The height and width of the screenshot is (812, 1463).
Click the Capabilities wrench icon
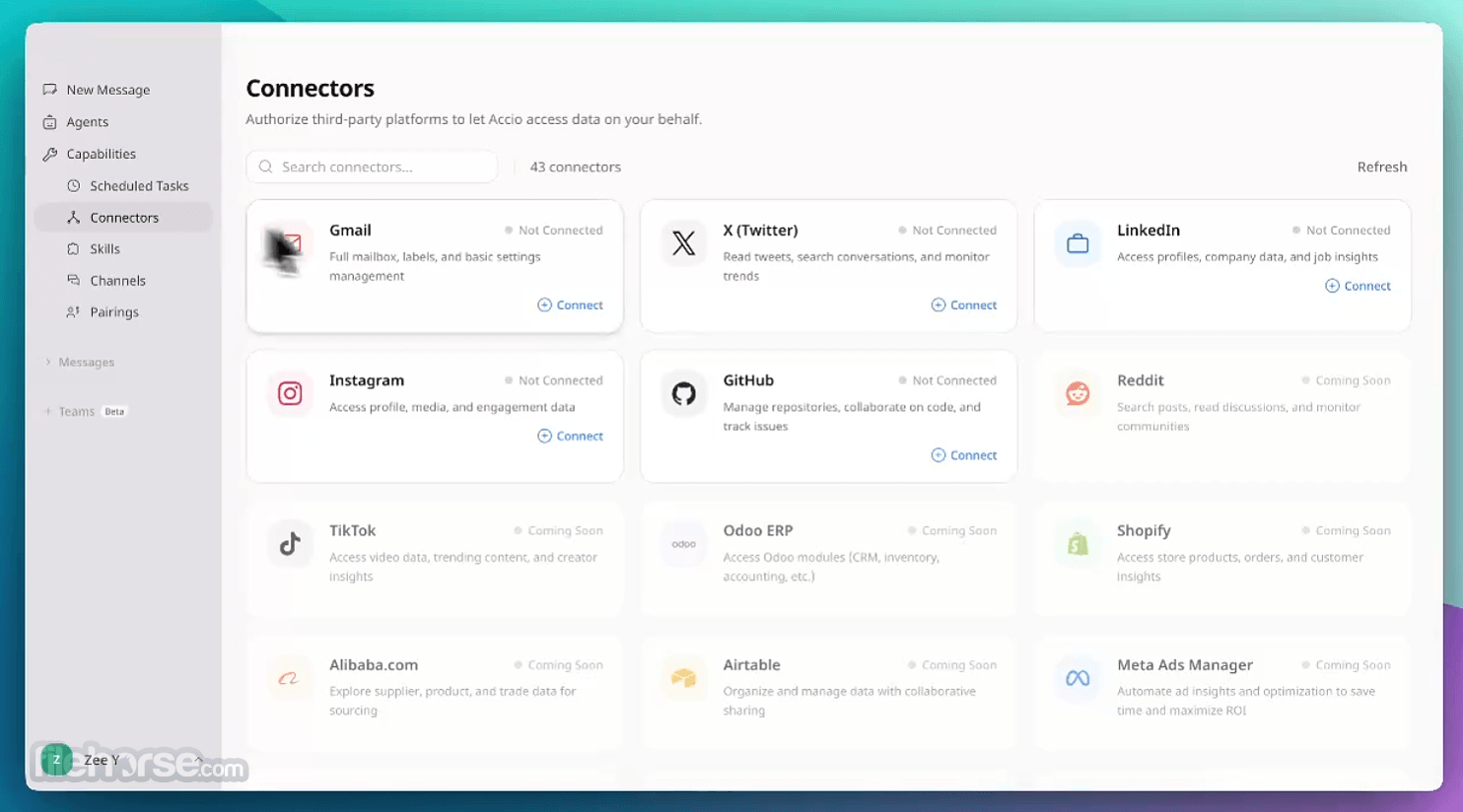tap(50, 154)
